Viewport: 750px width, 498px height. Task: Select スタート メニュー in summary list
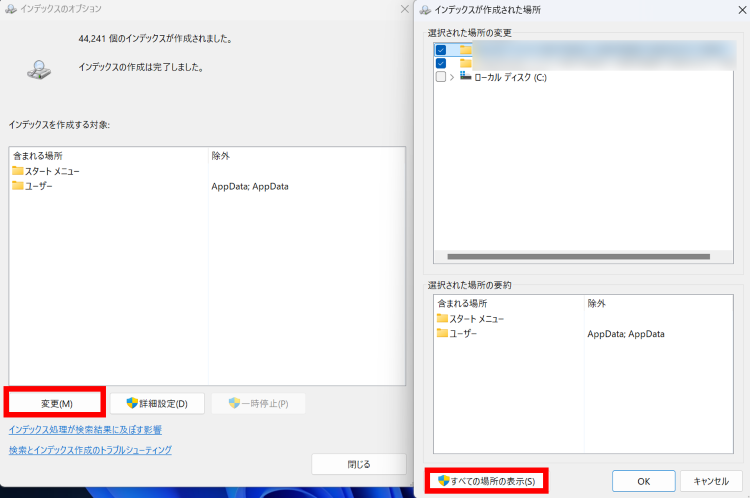point(476,319)
